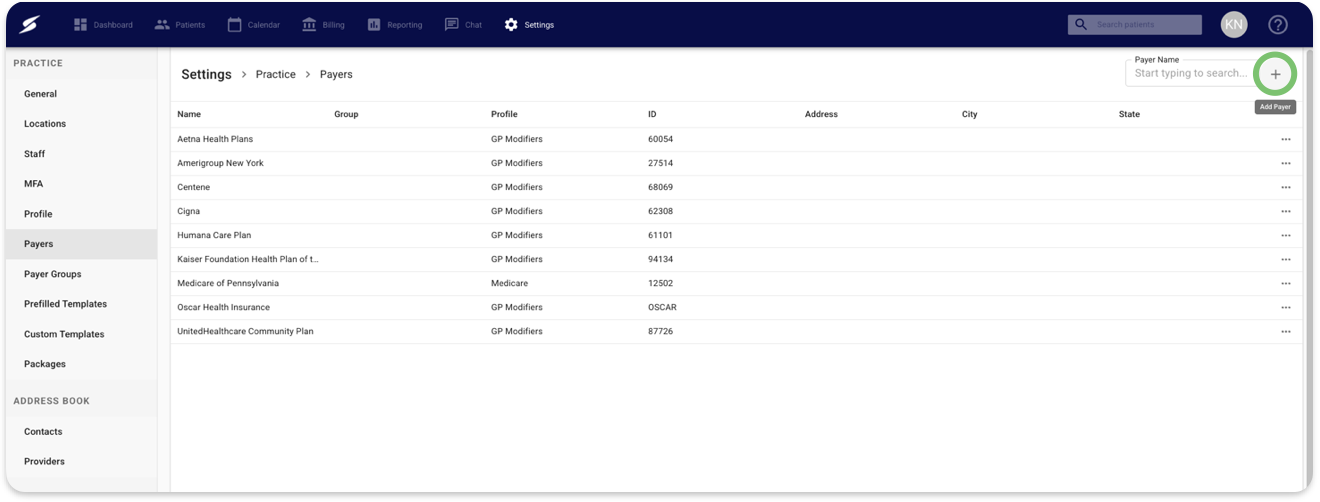
Task: Open the Chat section
Action: [x=463, y=24]
